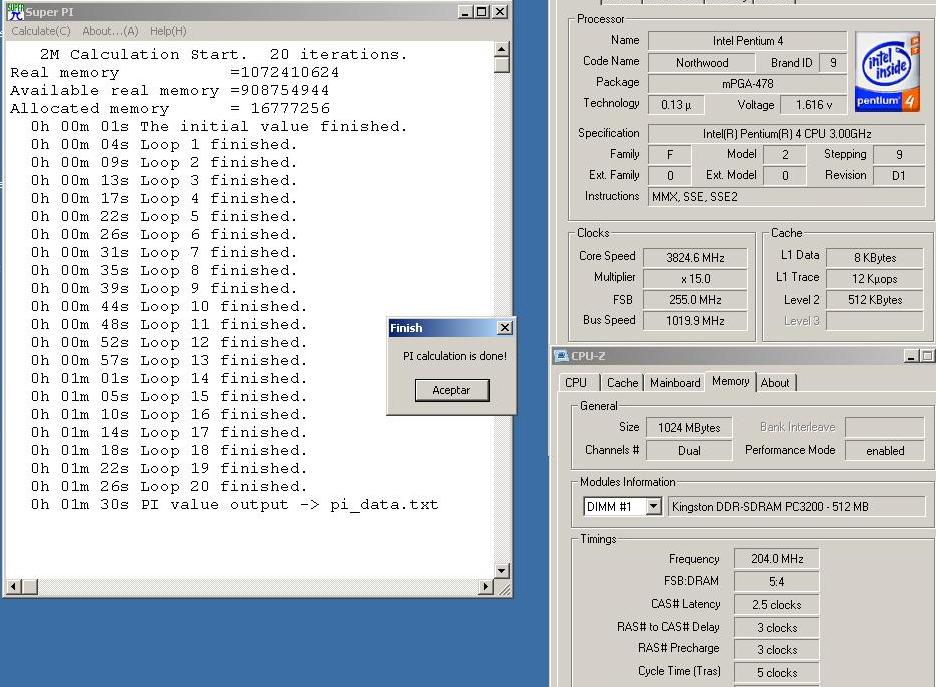
Task: Maximize the Super PI window
Action: 482,12
